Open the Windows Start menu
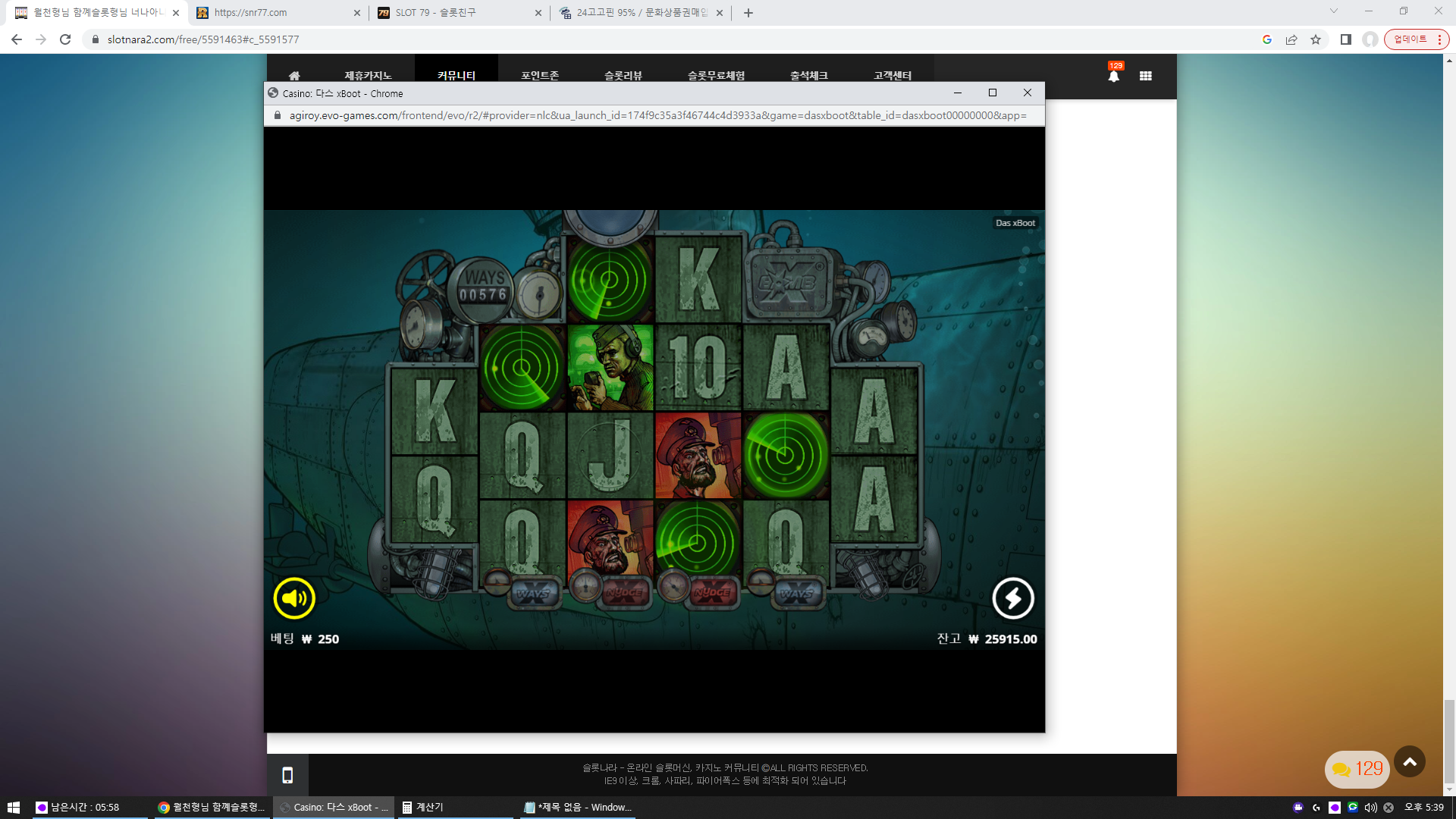 13,808
